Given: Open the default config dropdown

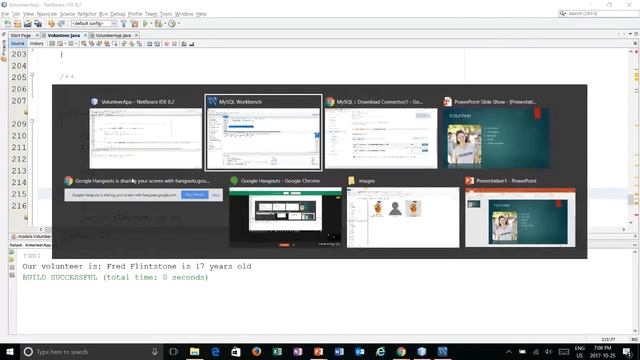Looking at the screenshot, I should tap(94, 24).
